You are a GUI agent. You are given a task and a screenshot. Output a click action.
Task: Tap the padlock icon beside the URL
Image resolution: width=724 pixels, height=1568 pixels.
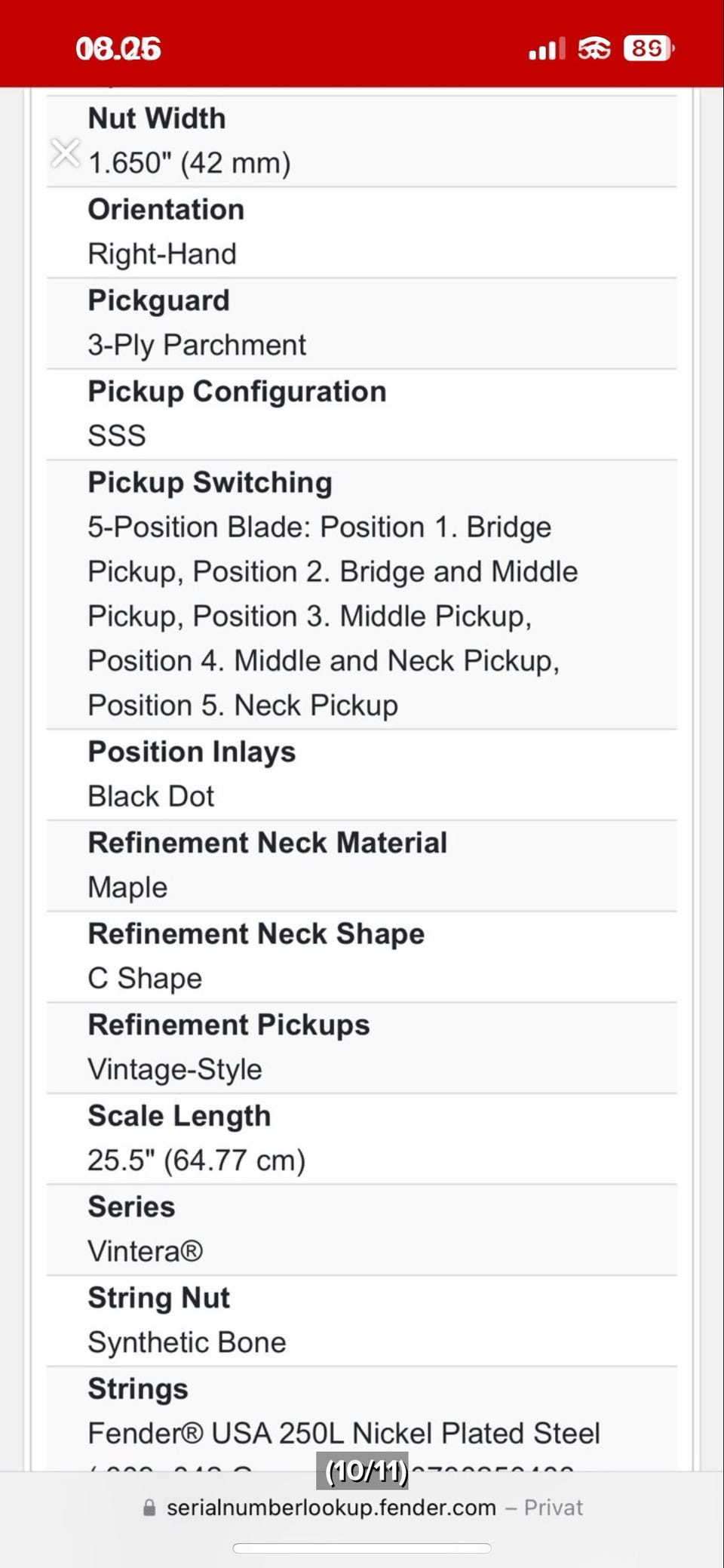tap(149, 1508)
